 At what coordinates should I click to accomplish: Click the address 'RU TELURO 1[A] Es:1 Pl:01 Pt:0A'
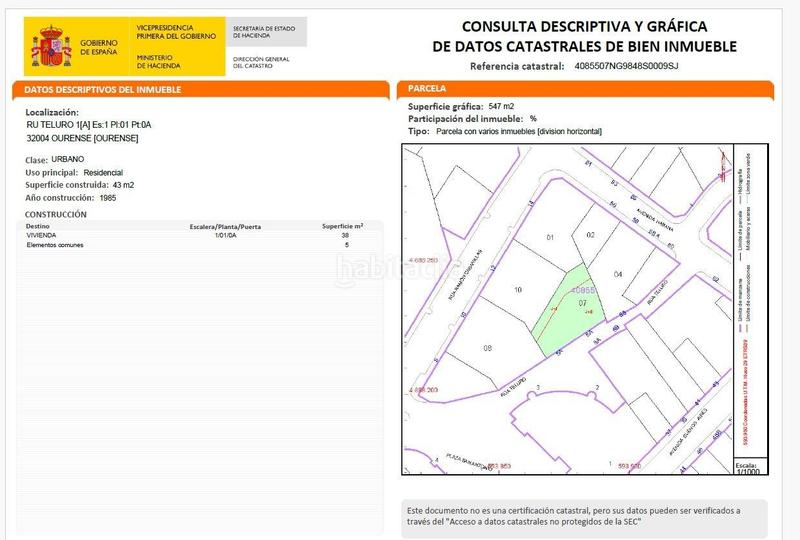(89, 125)
